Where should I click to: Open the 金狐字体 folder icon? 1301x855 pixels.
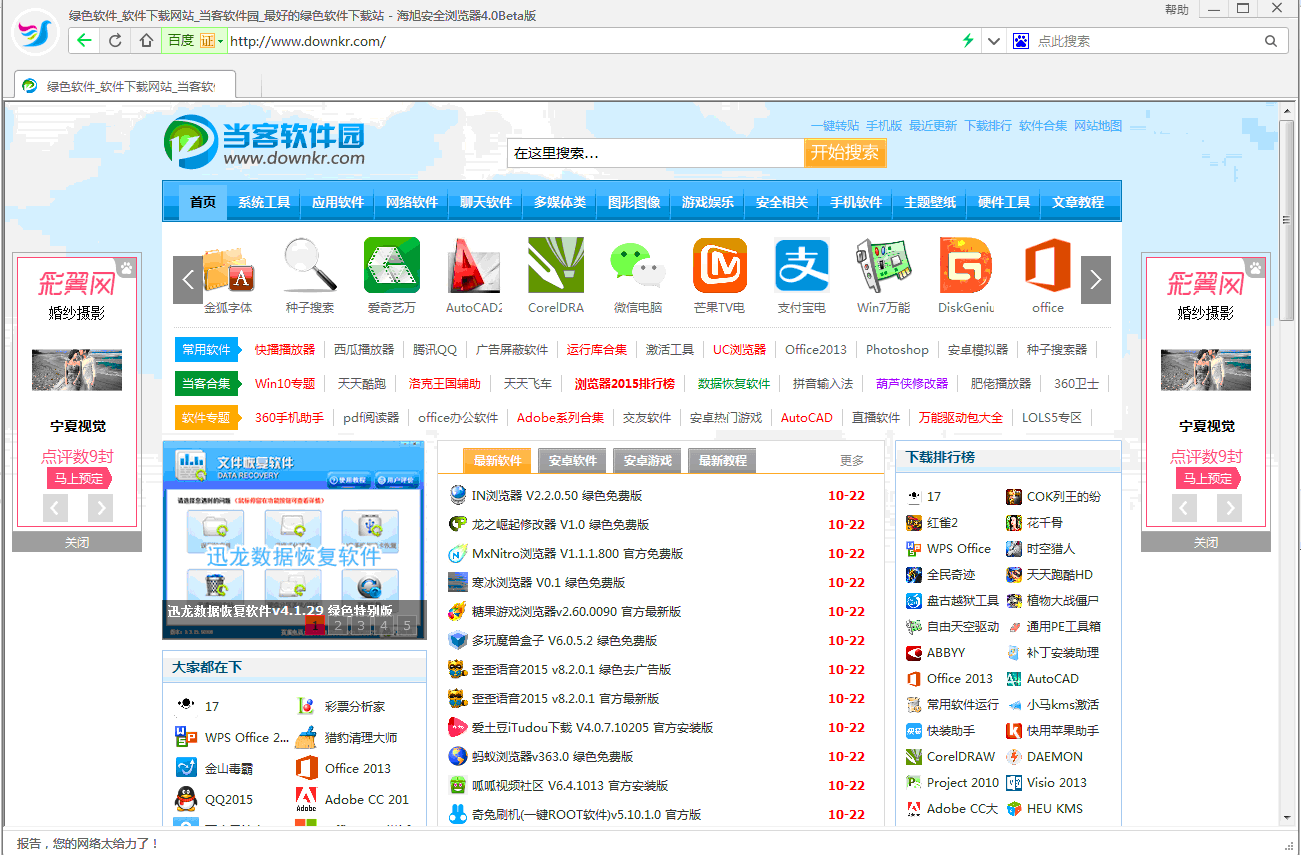228,268
